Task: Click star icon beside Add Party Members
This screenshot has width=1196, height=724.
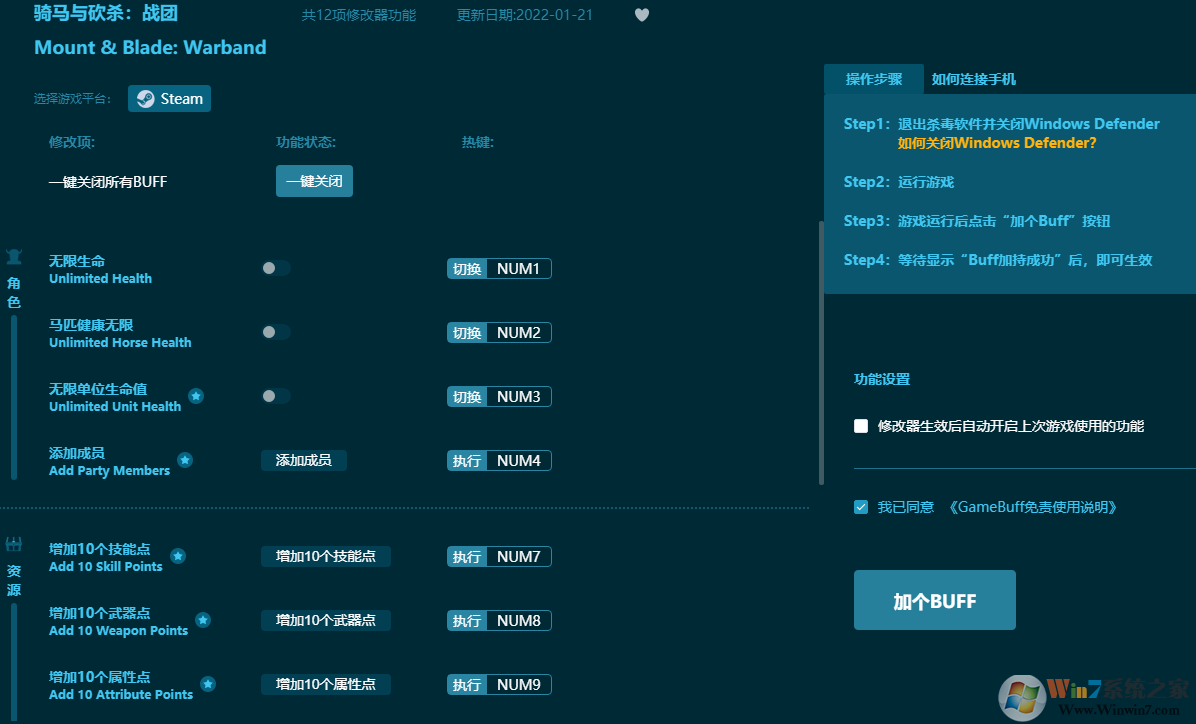Action: [x=185, y=460]
